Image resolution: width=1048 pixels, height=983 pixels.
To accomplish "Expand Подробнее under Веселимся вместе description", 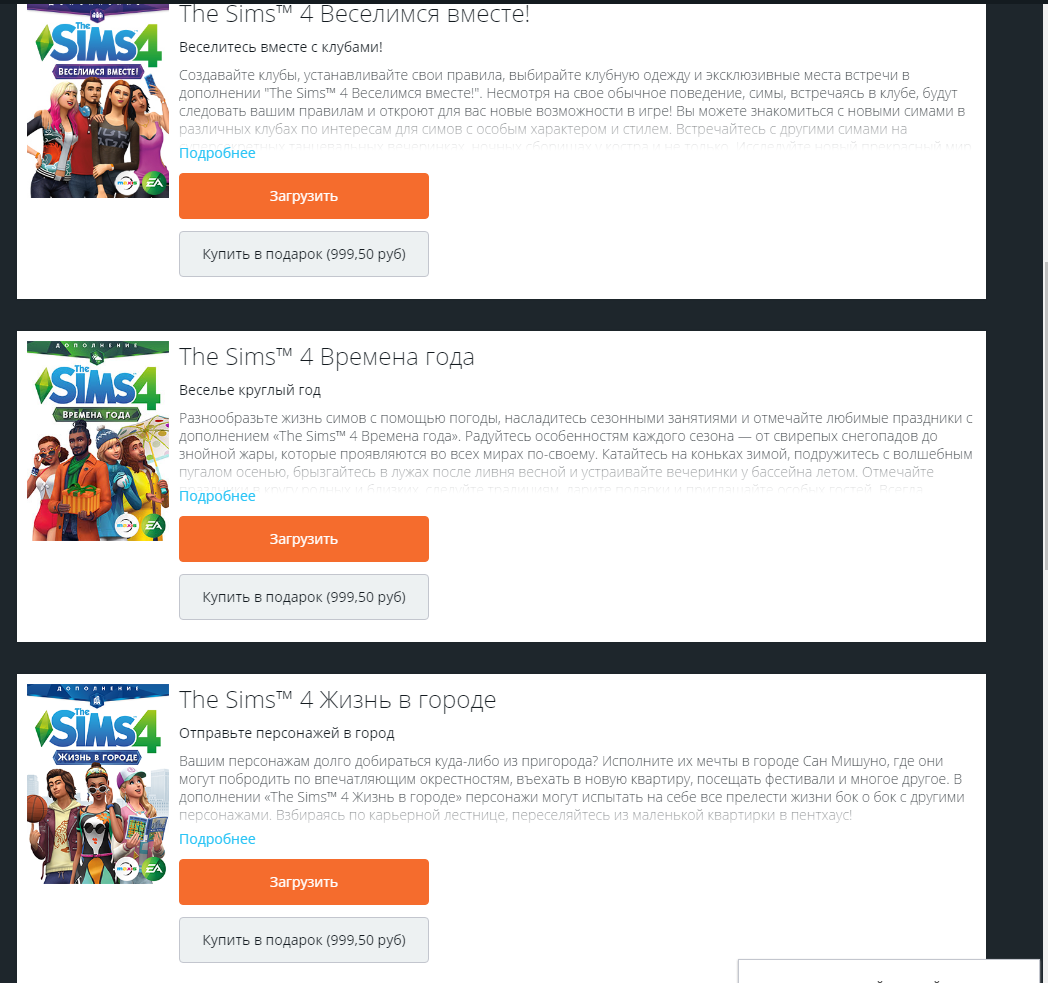I will coord(217,153).
